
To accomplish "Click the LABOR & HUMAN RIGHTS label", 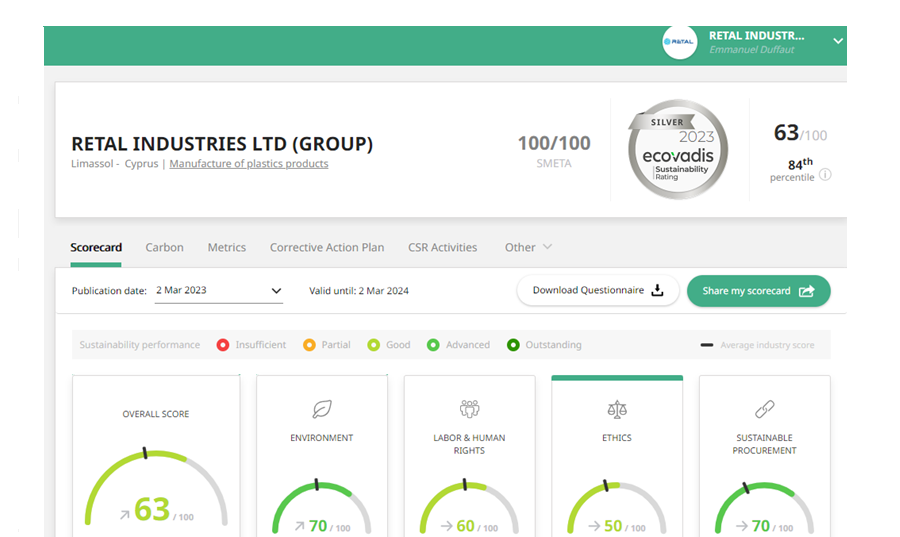I will [469, 444].
